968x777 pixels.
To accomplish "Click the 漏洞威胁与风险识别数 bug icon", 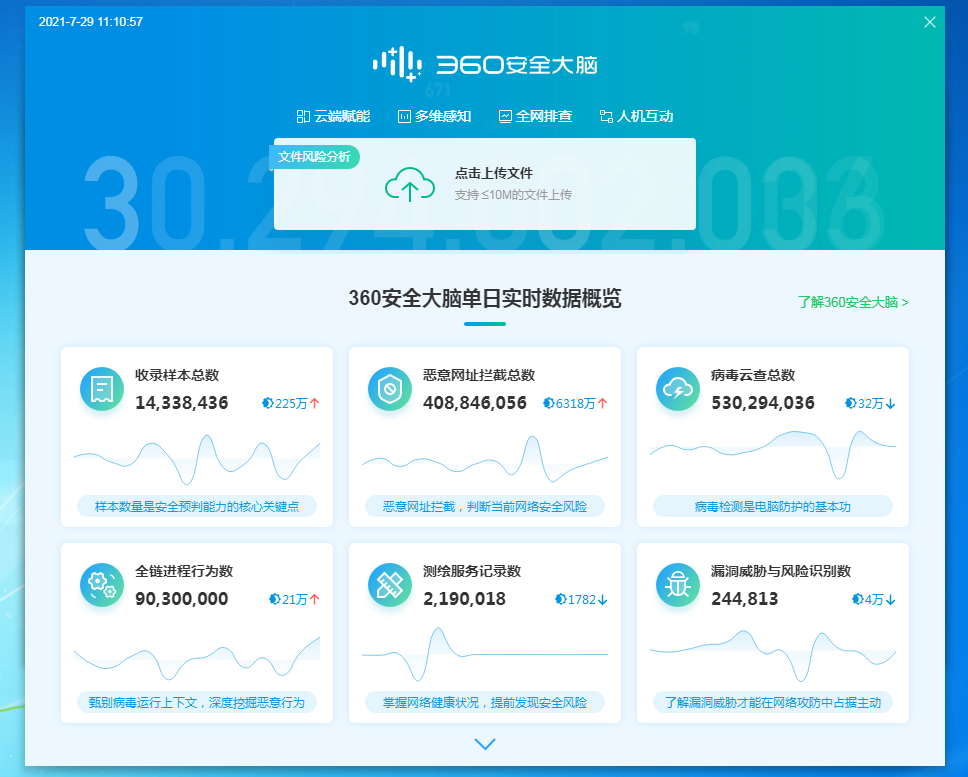I will coord(678,585).
